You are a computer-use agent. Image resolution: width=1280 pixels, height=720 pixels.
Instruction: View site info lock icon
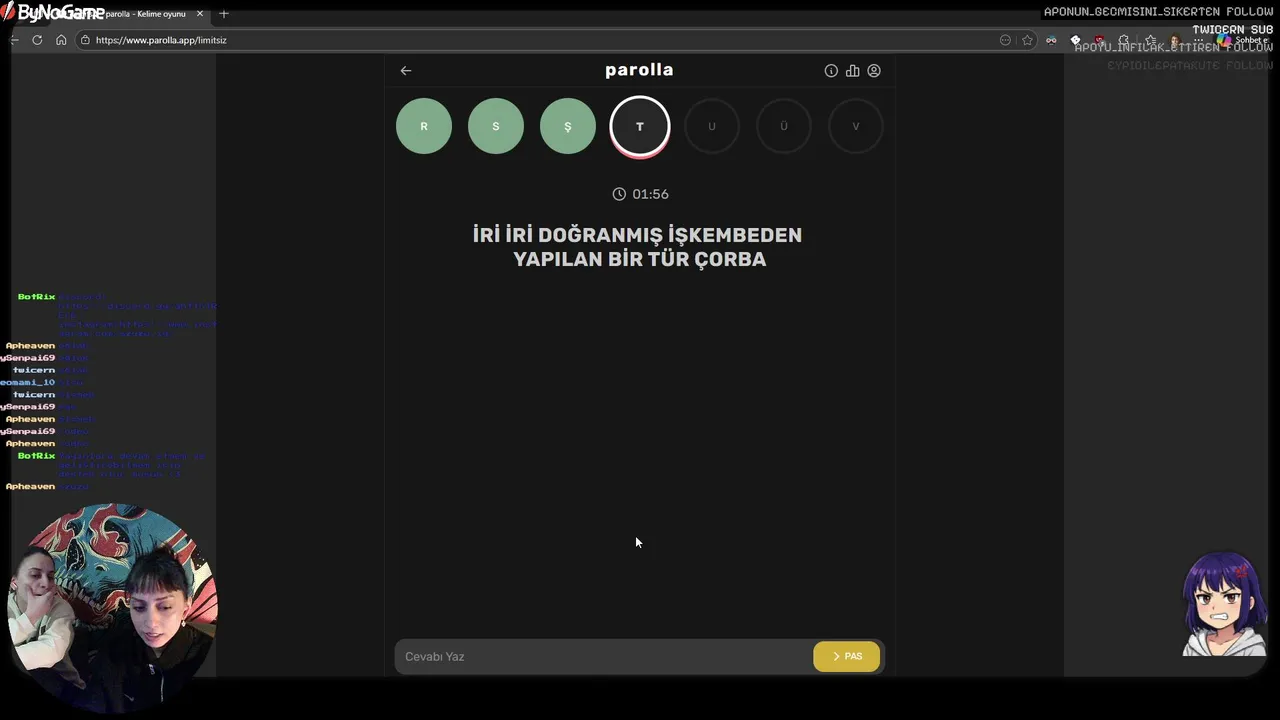[x=86, y=40]
